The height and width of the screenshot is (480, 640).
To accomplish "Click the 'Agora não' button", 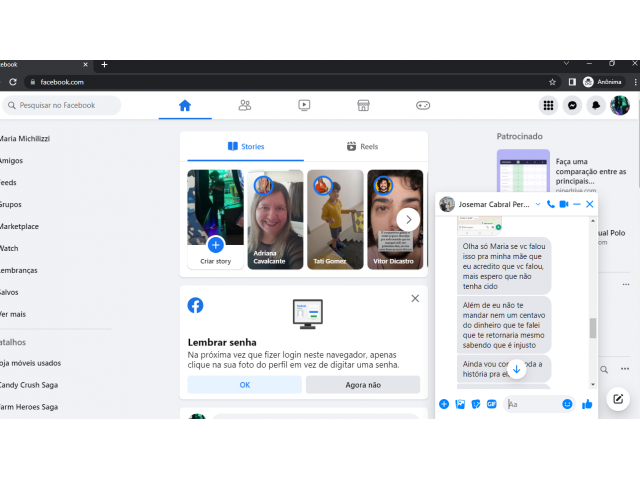I will click(363, 384).
